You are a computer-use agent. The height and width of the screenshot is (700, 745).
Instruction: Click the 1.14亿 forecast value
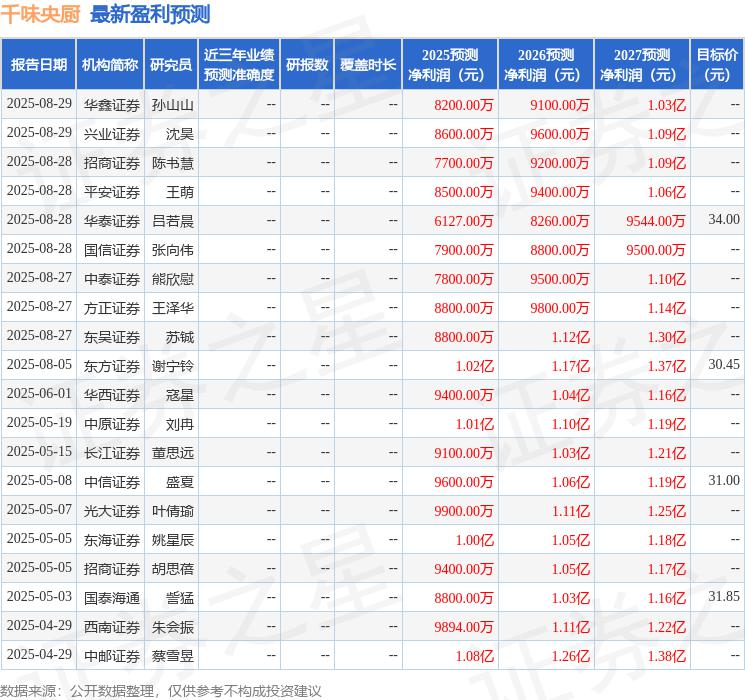click(667, 308)
